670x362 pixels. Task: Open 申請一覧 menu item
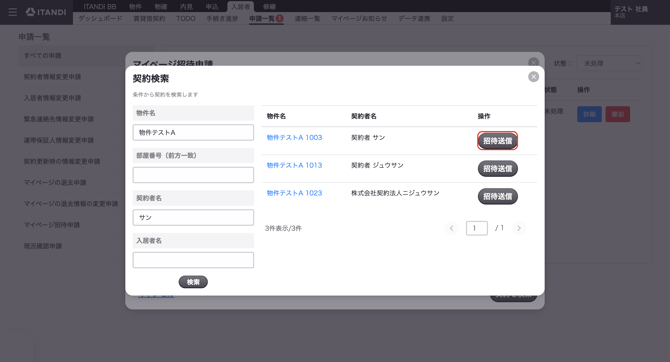click(266, 18)
